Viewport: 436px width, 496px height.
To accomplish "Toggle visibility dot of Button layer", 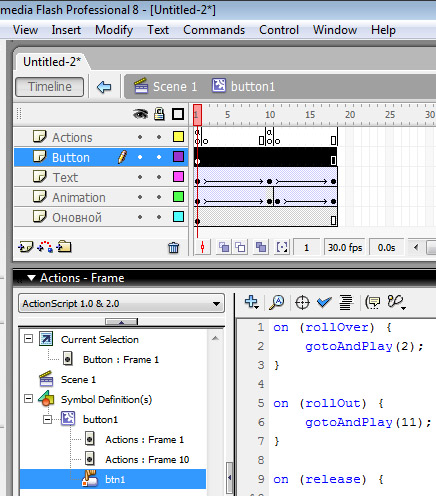I will tap(140, 157).
